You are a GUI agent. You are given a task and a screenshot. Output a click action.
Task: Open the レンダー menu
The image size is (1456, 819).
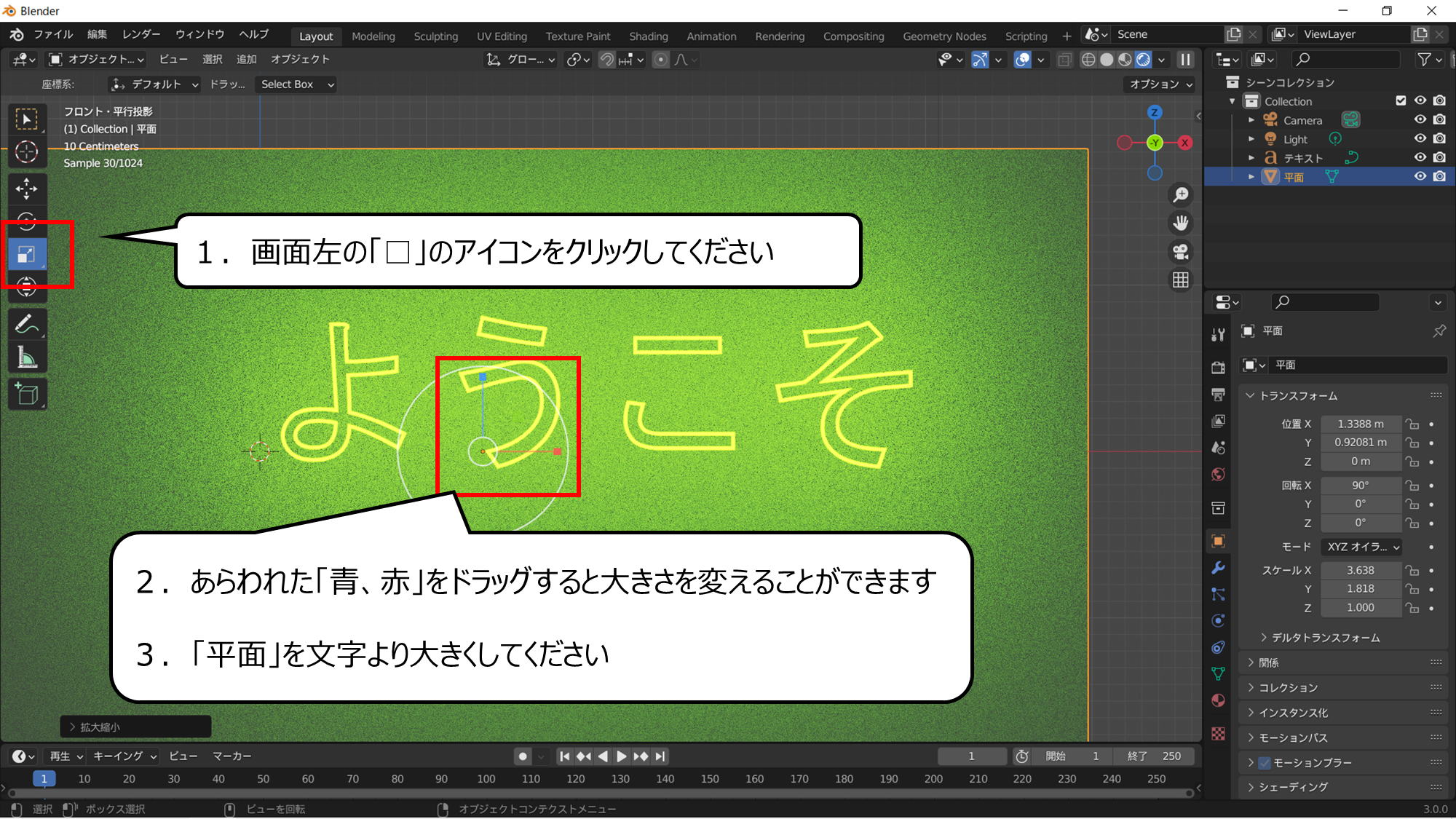click(141, 34)
